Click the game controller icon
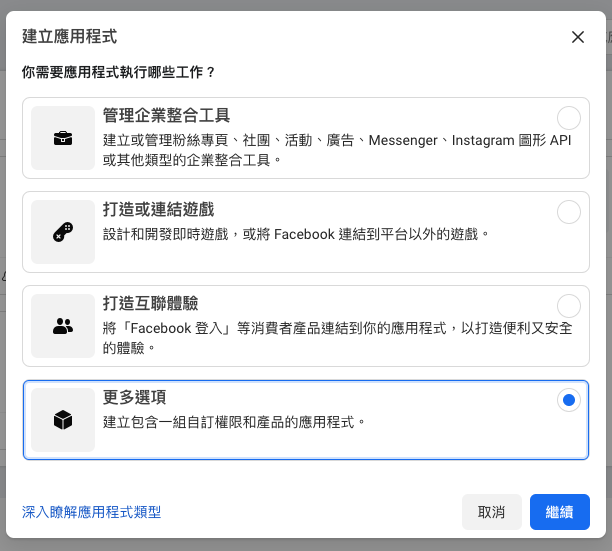 tap(63, 231)
